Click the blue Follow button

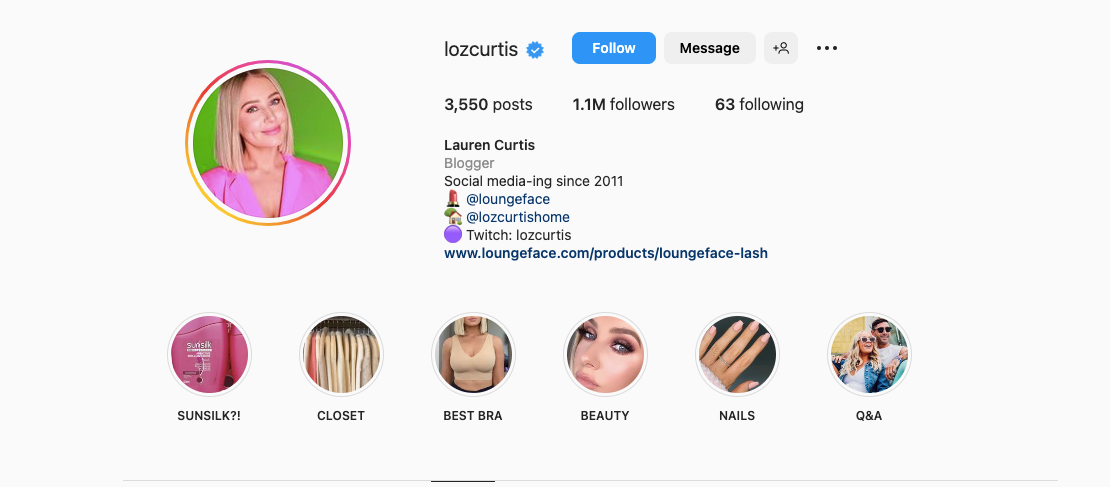(614, 48)
